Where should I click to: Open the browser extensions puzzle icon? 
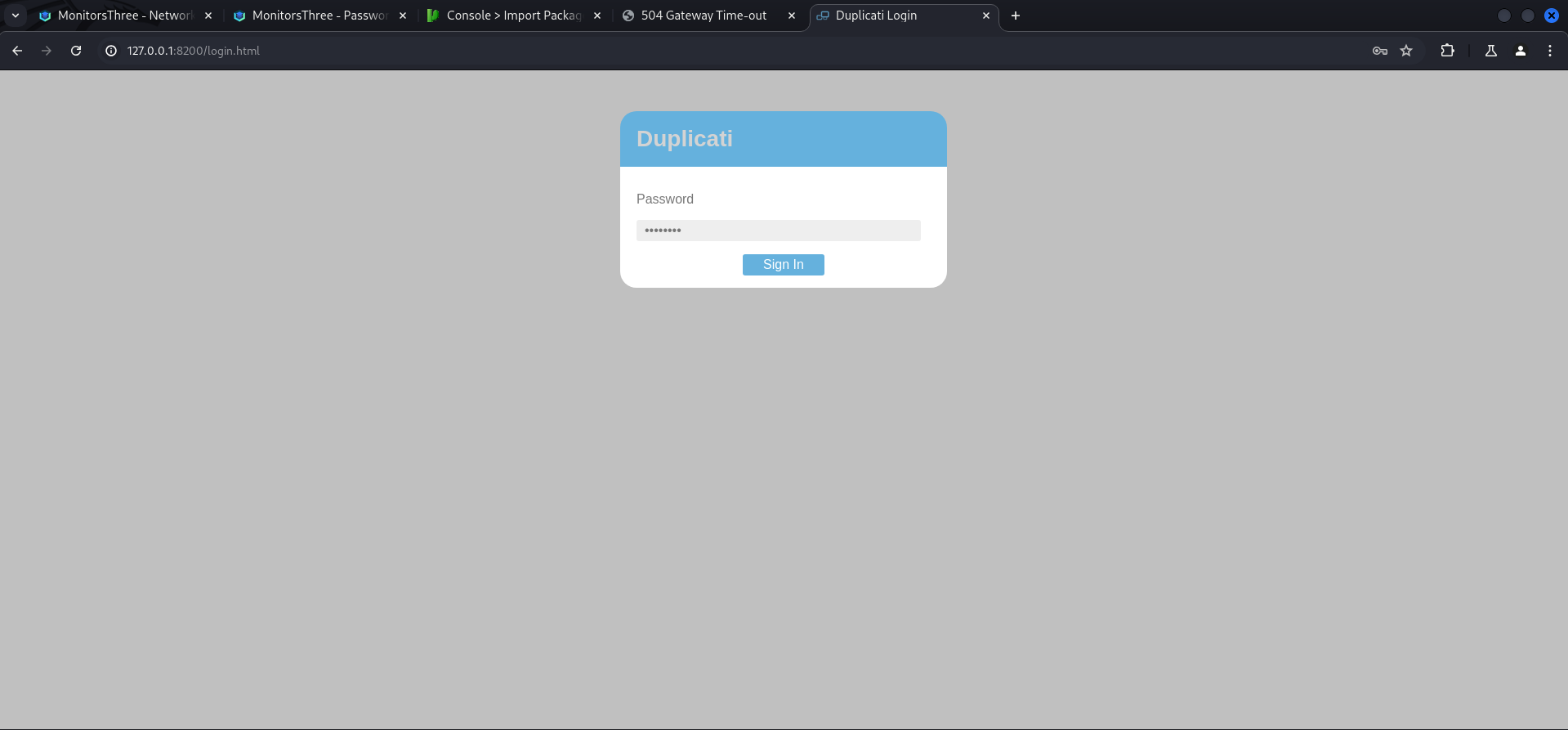pos(1447,51)
